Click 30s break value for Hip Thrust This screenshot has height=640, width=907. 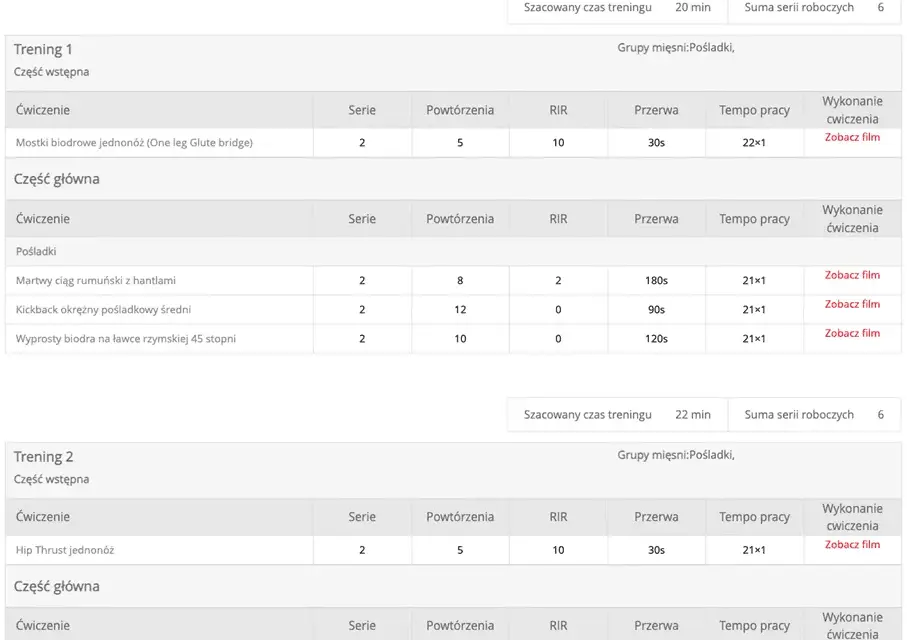click(x=657, y=550)
